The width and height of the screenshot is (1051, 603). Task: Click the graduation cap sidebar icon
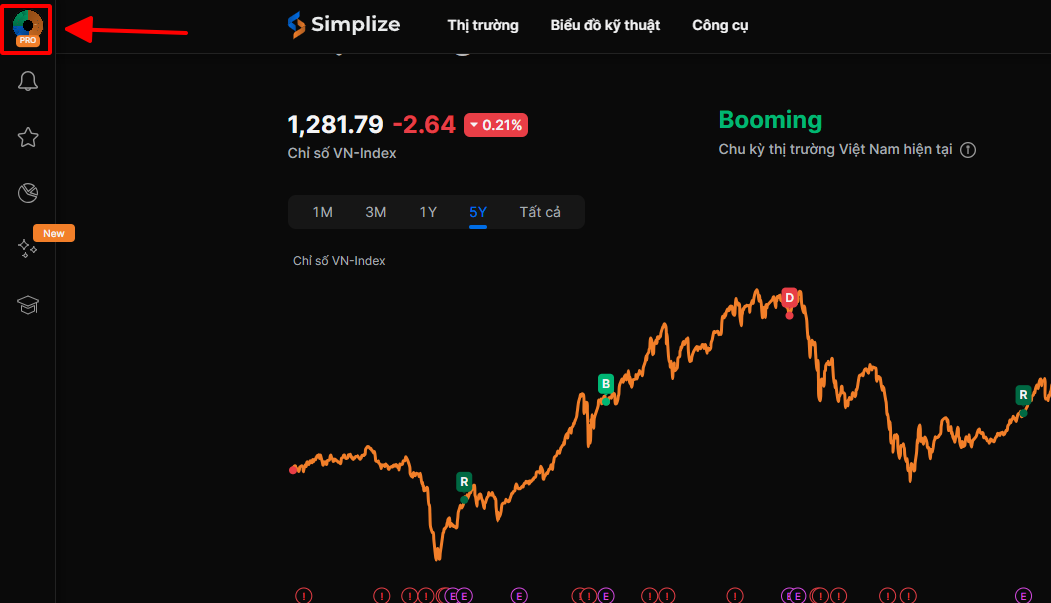28,305
